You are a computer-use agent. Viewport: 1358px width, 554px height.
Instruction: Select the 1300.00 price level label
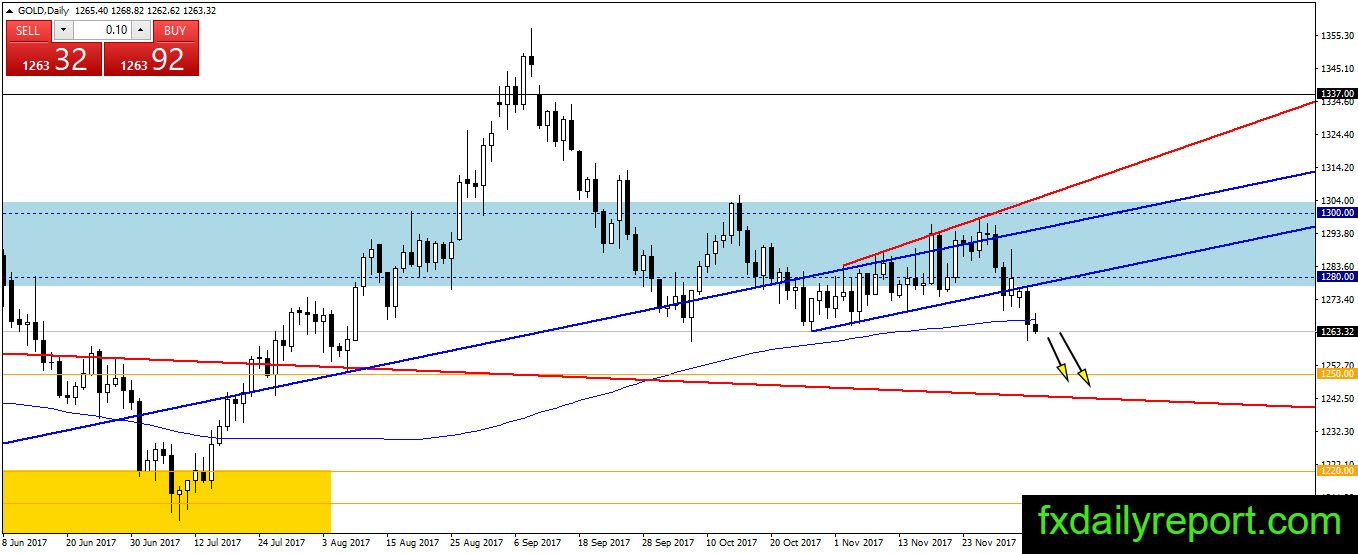coord(1336,213)
